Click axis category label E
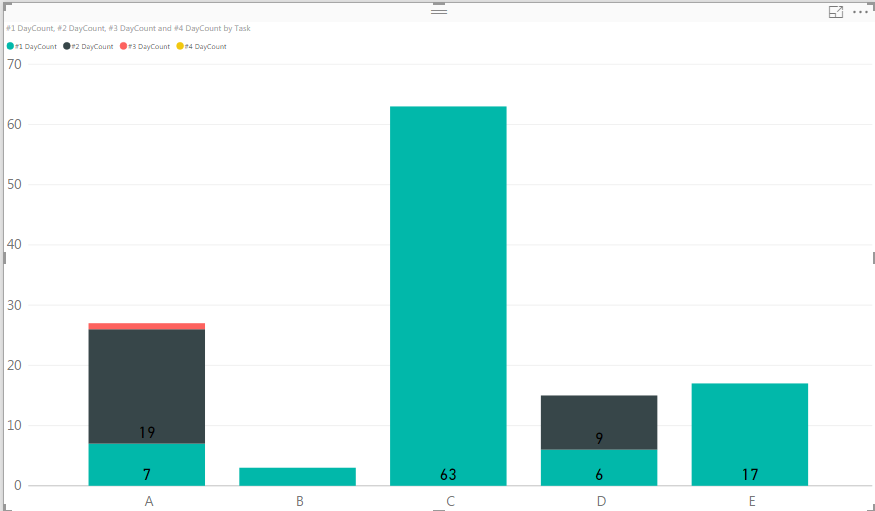The height and width of the screenshot is (511, 875). coord(752,501)
